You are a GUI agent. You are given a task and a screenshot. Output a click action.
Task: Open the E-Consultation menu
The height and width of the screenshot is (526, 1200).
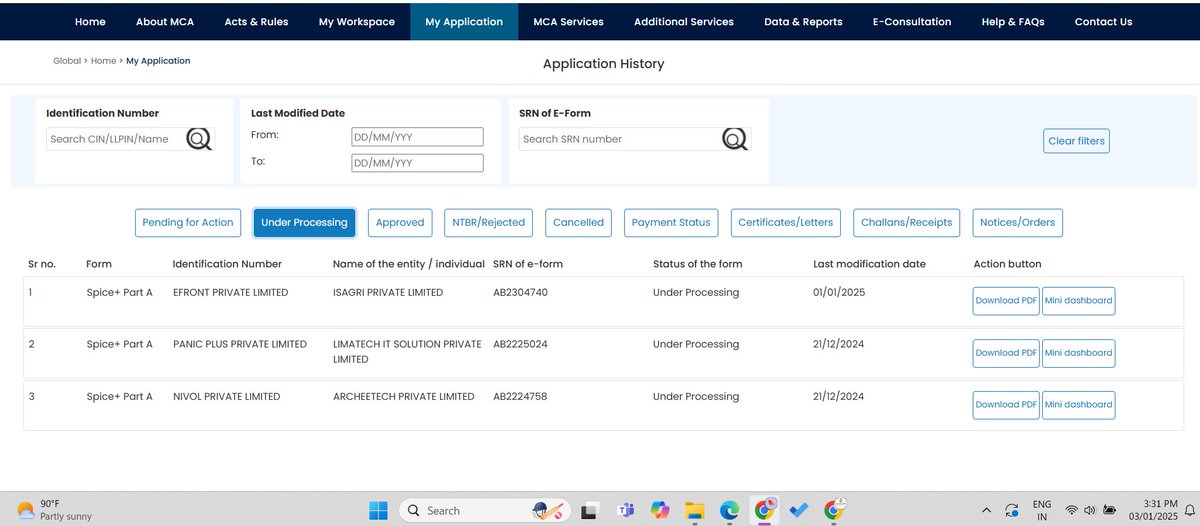[x=912, y=21]
